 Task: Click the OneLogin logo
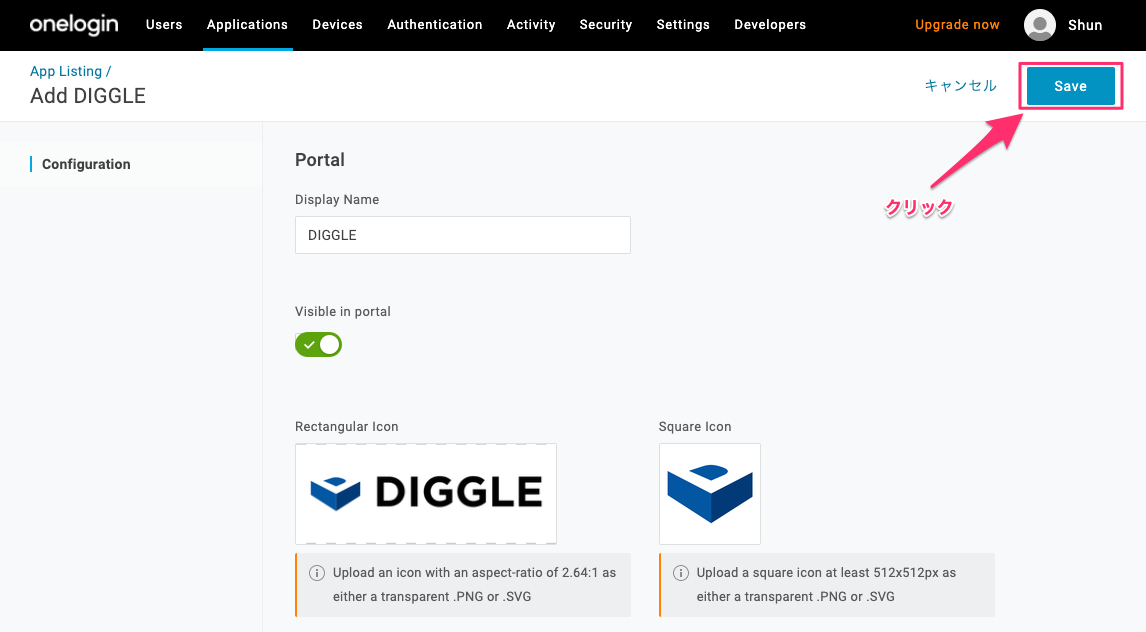click(x=73, y=25)
